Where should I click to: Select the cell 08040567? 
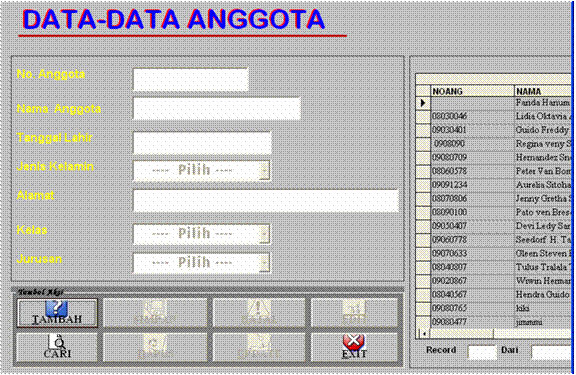pyautogui.click(x=472, y=295)
